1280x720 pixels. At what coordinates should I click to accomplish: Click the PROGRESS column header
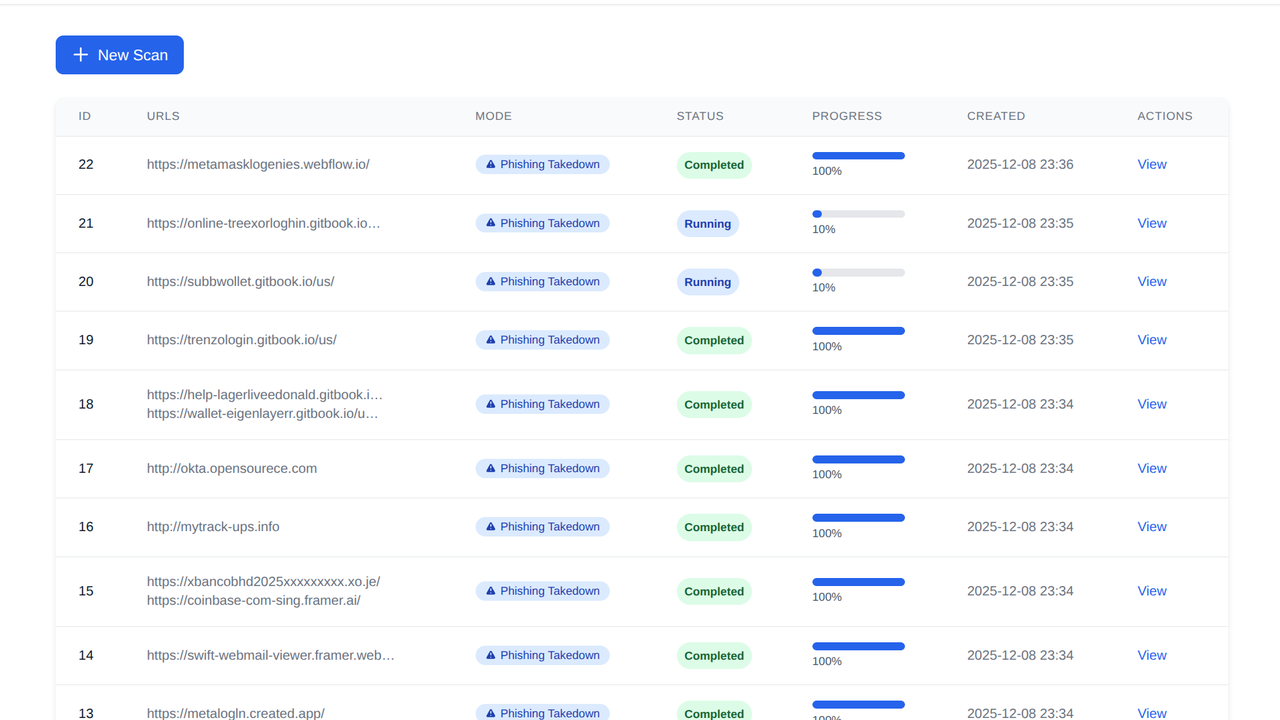pos(847,116)
